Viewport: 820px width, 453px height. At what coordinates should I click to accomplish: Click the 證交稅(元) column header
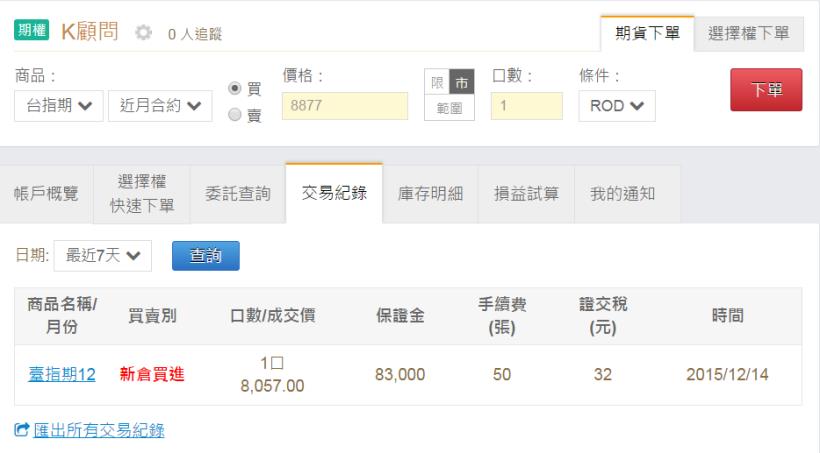(602, 316)
